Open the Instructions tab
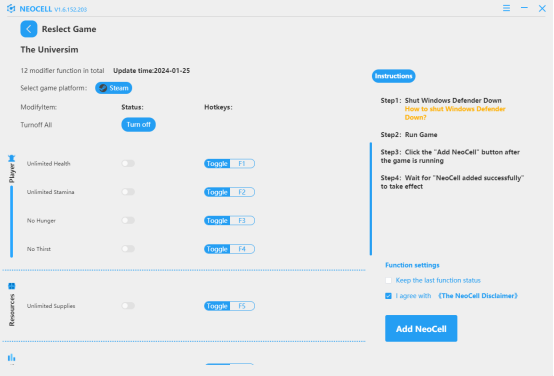The width and height of the screenshot is (554, 376). point(394,76)
